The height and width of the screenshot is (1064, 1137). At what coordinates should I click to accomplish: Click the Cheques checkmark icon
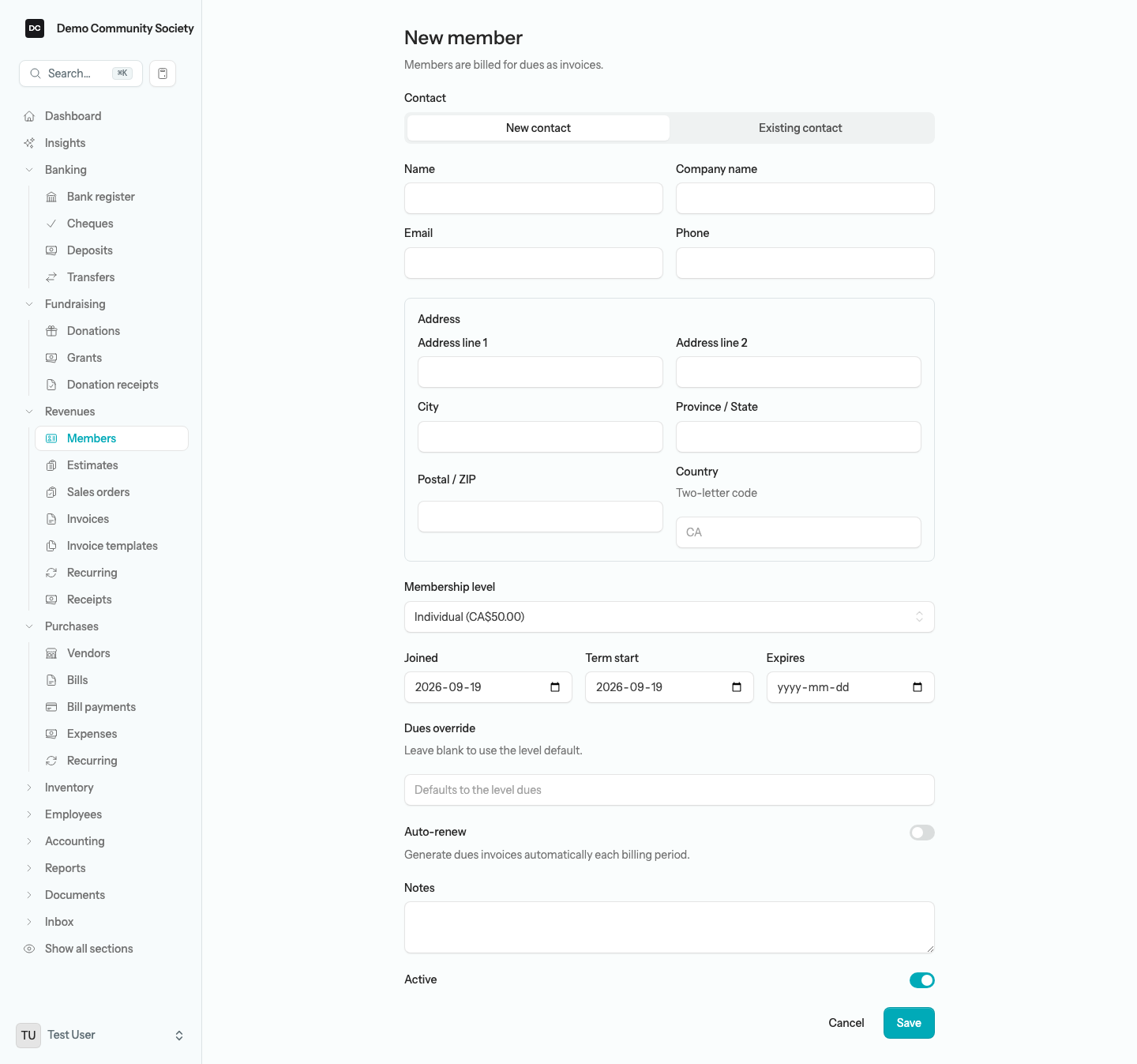pyautogui.click(x=51, y=224)
